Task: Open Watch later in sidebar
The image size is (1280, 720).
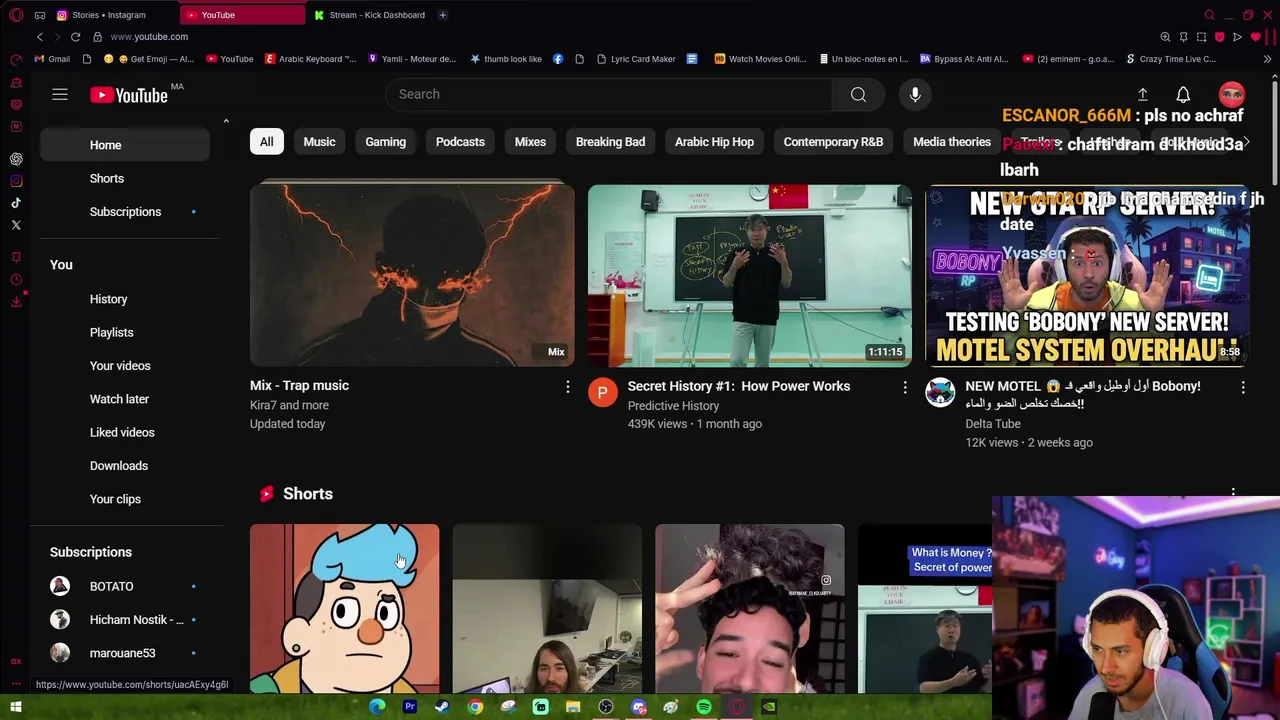Action: click(x=125, y=399)
